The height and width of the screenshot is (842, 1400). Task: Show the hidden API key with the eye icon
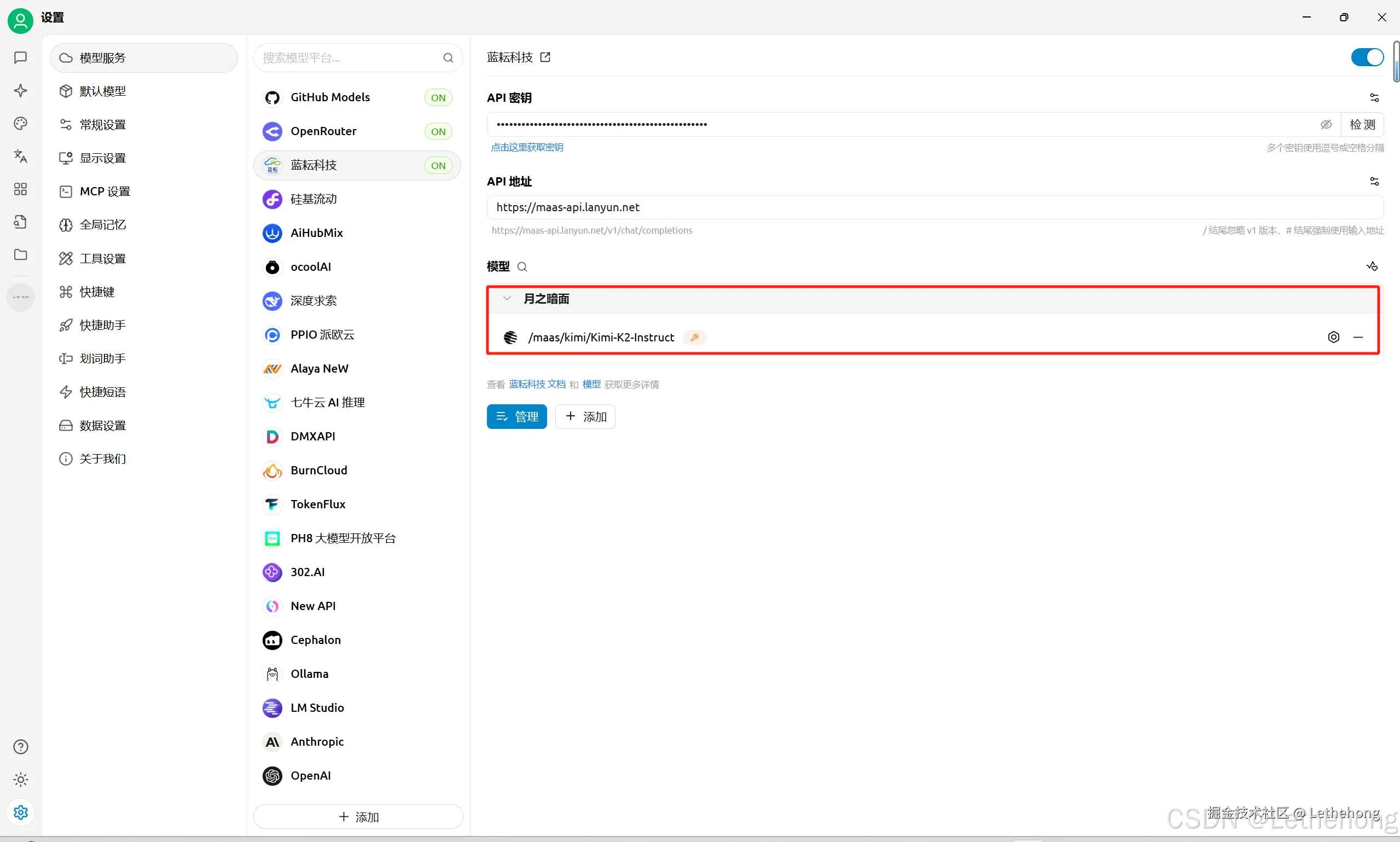coord(1326,124)
